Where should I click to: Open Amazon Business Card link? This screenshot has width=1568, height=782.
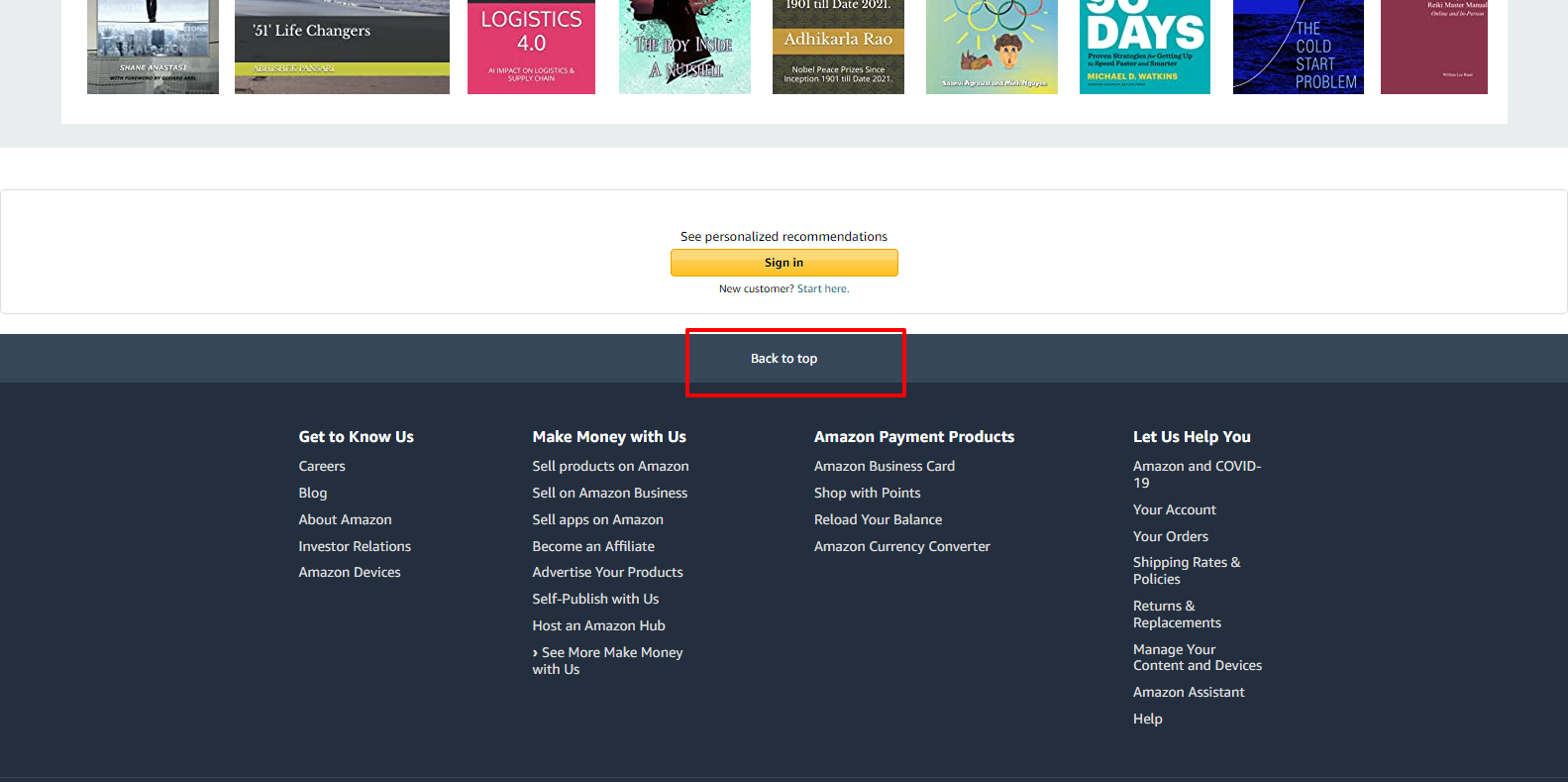(x=885, y=466)
